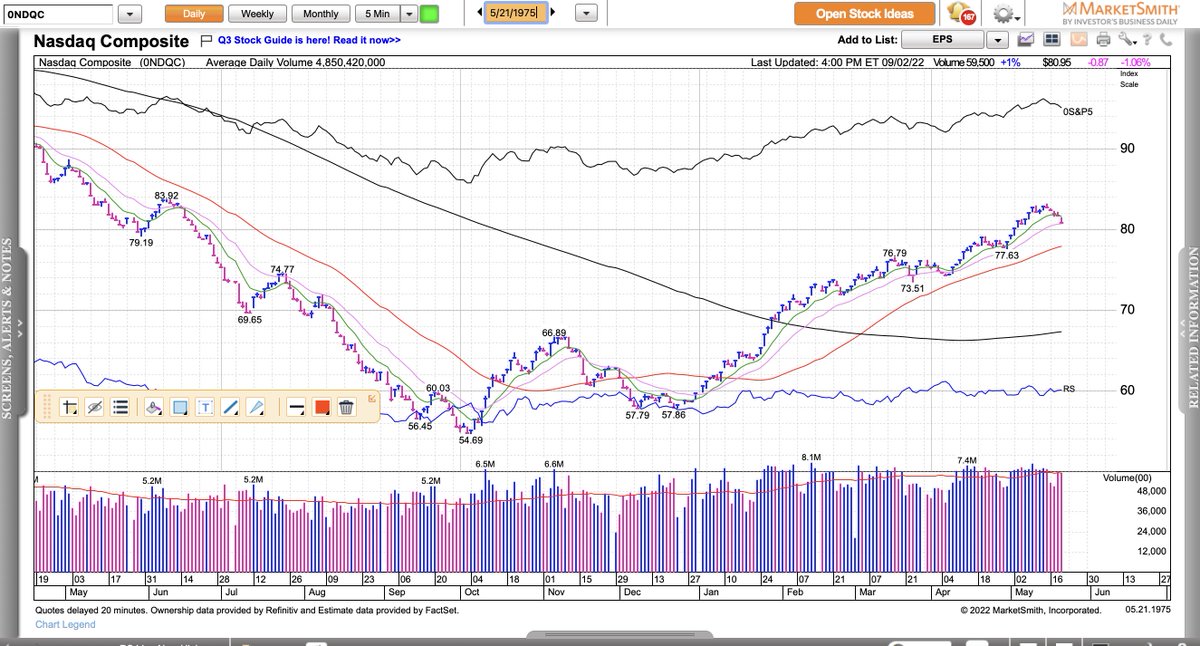Click the Open Stock Ideas button
Image resolution: width=1200 pixels, height=646 pixels.
point(864,14)
